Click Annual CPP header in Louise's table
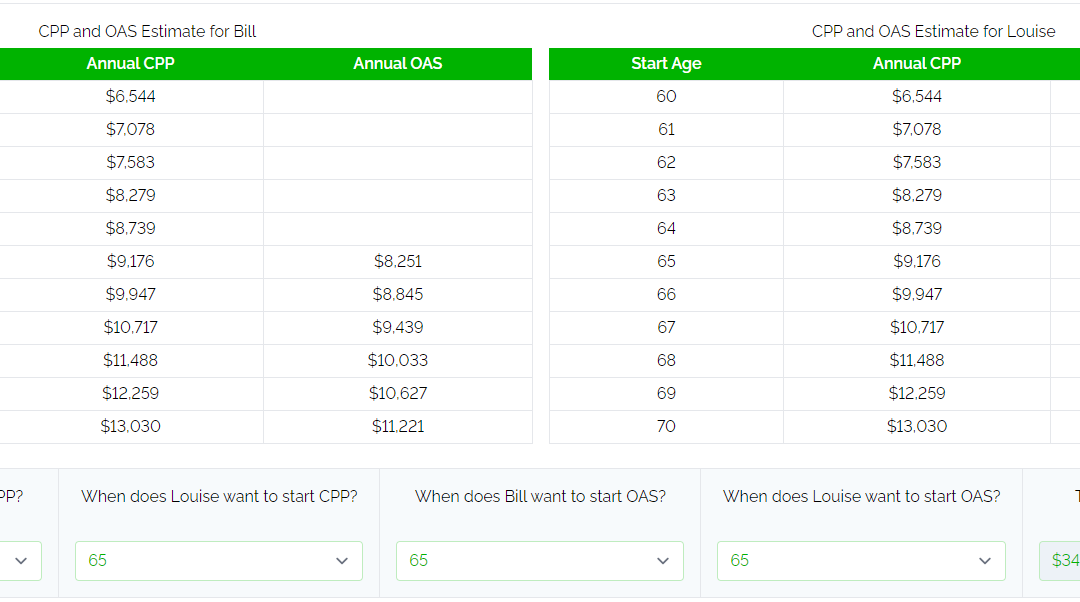The height and width of the screenshot is (602, 1080). [916, 64]
